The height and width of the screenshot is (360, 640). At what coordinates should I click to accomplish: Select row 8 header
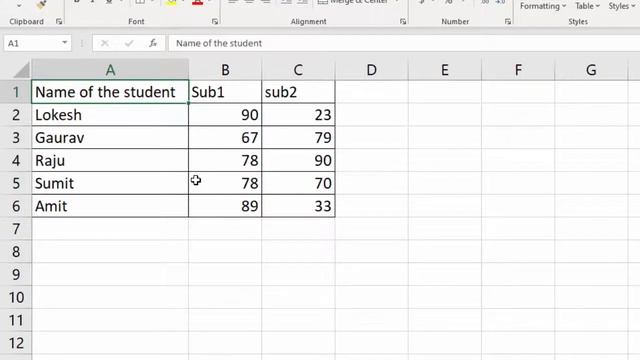16,252
